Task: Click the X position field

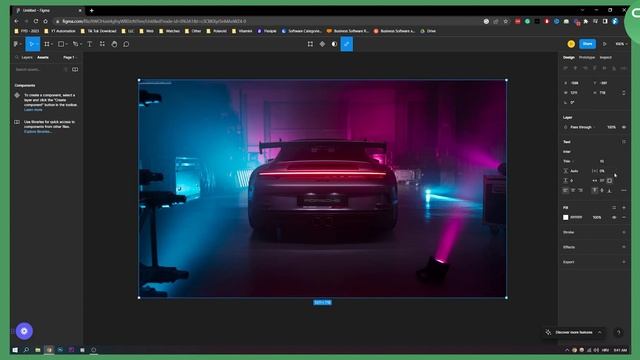Action: click(x=576, y=83)
